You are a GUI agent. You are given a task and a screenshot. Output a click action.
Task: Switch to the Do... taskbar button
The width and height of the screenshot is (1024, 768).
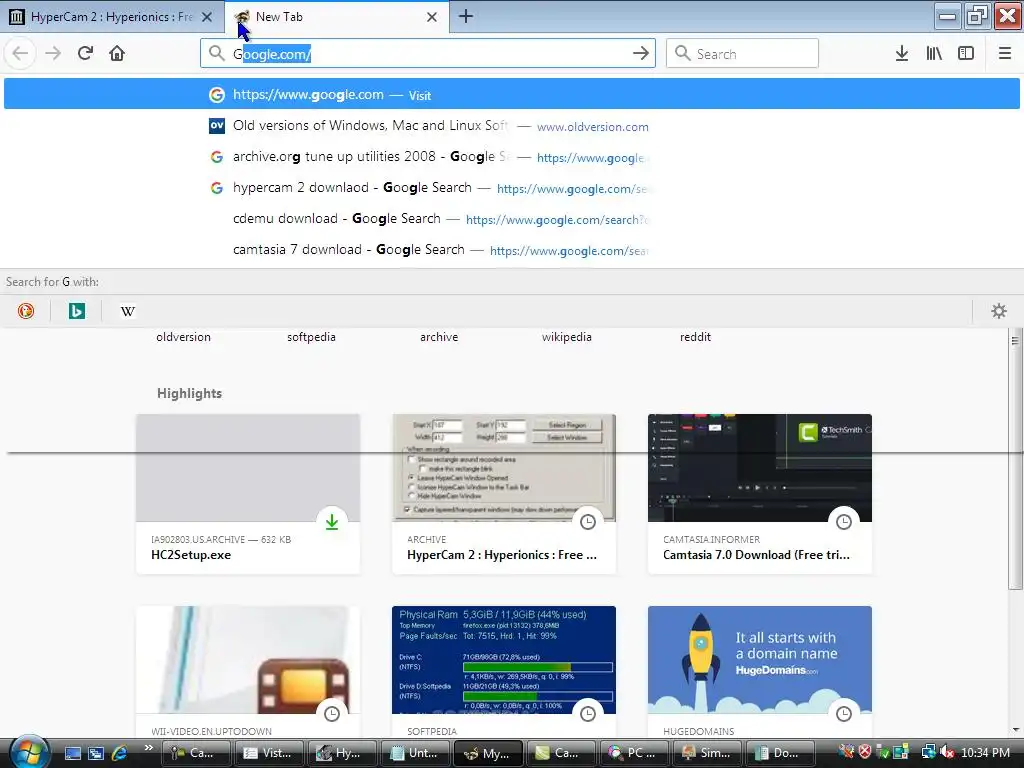[780, 753]
